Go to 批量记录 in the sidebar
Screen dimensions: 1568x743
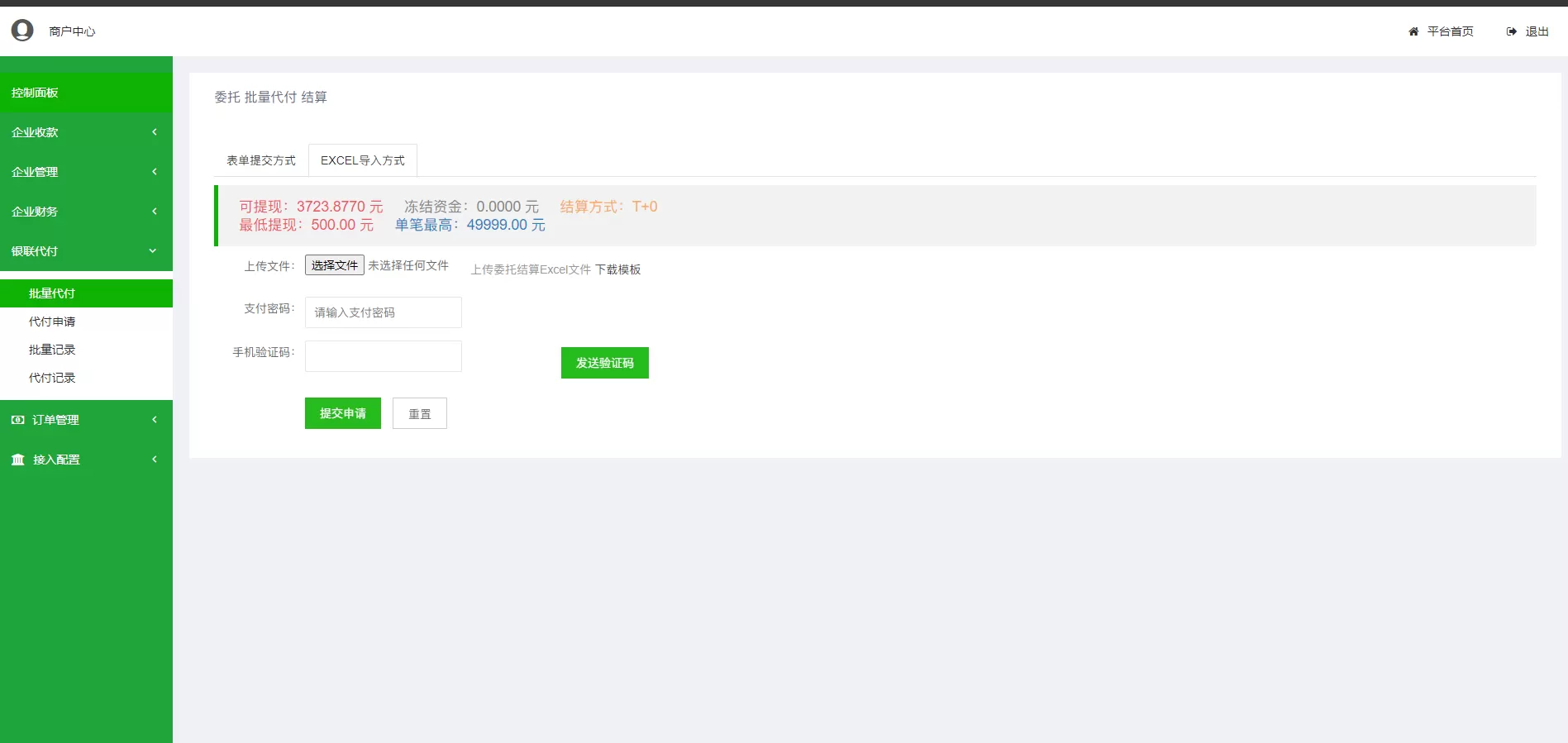click(x=52, y=350)
